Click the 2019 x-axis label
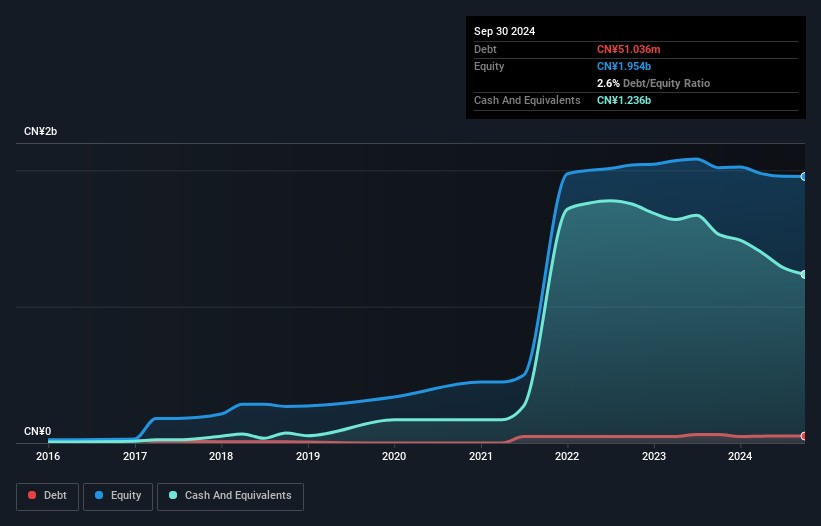This screenshot has width=821, height=526. [x=308, y=456]
